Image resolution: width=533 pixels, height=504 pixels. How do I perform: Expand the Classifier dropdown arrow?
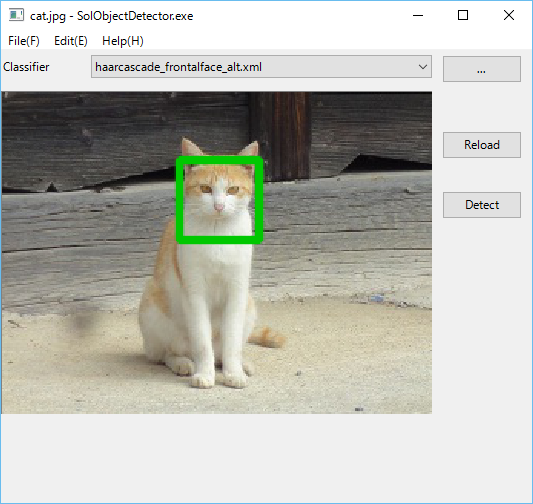click(423, 67)
